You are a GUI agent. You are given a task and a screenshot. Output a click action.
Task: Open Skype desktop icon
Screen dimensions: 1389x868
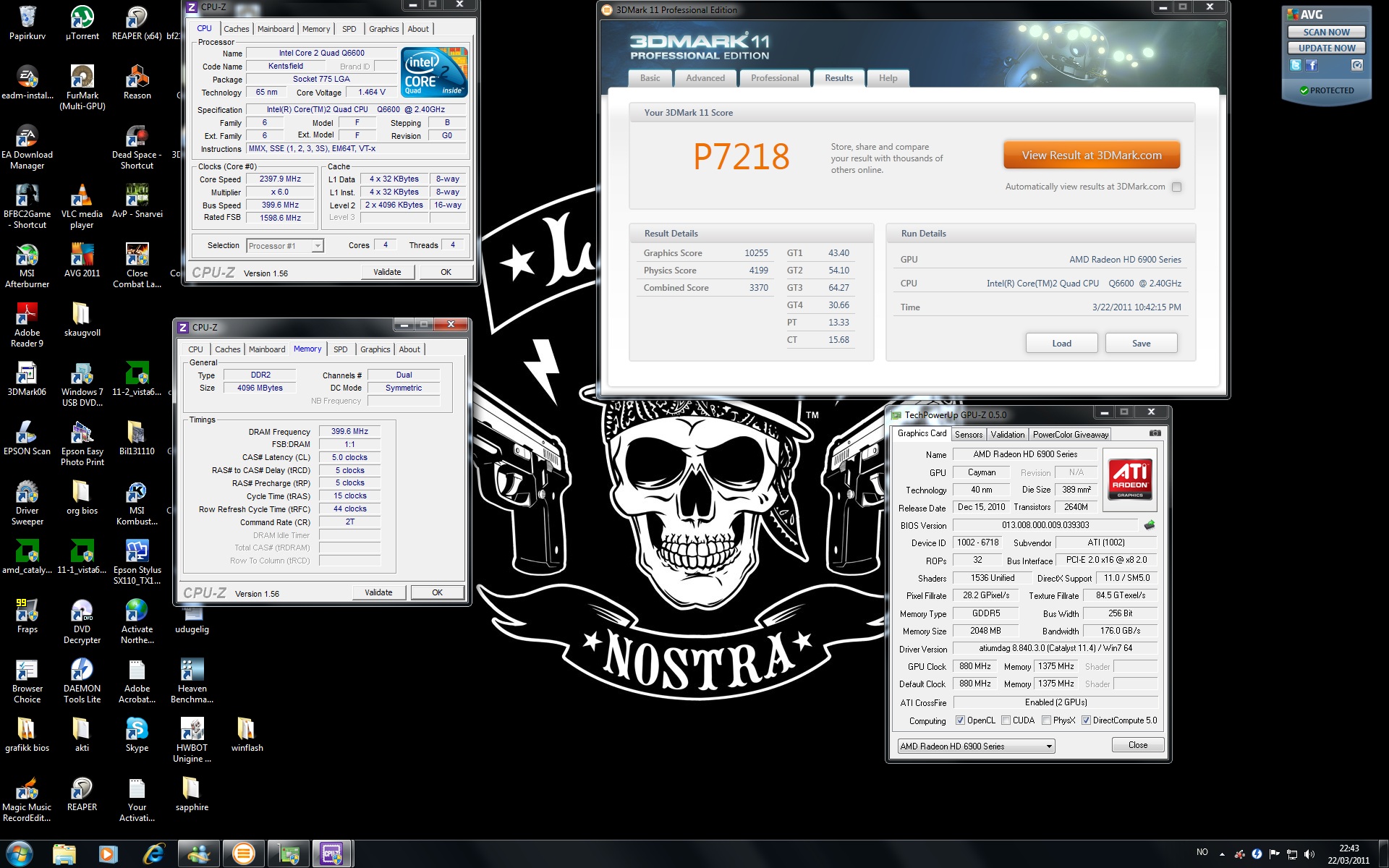(x=137, y=734)
